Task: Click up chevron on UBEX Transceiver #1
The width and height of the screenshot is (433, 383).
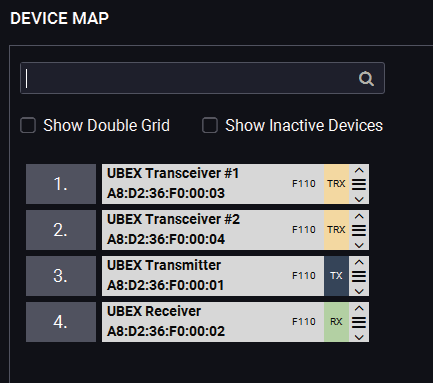Action: (x=359, y=171)
